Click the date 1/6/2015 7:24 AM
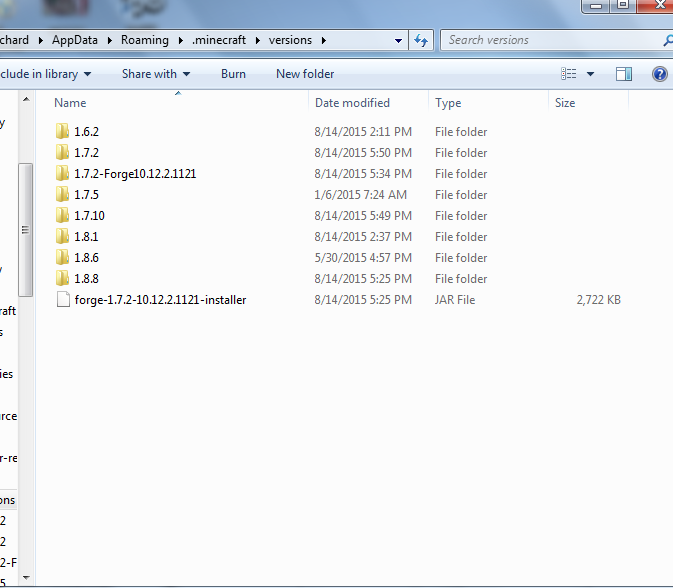 point(361,195)
